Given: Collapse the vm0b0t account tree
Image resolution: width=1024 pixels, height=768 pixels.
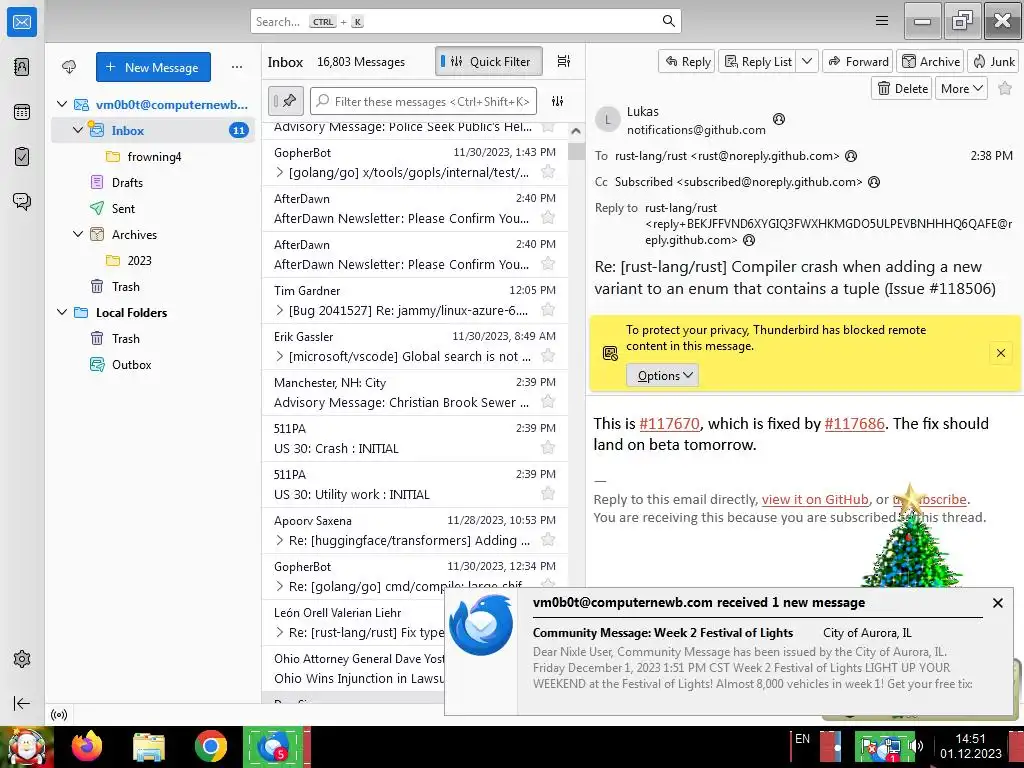Looking at the screenshot, I should [62, 104].
